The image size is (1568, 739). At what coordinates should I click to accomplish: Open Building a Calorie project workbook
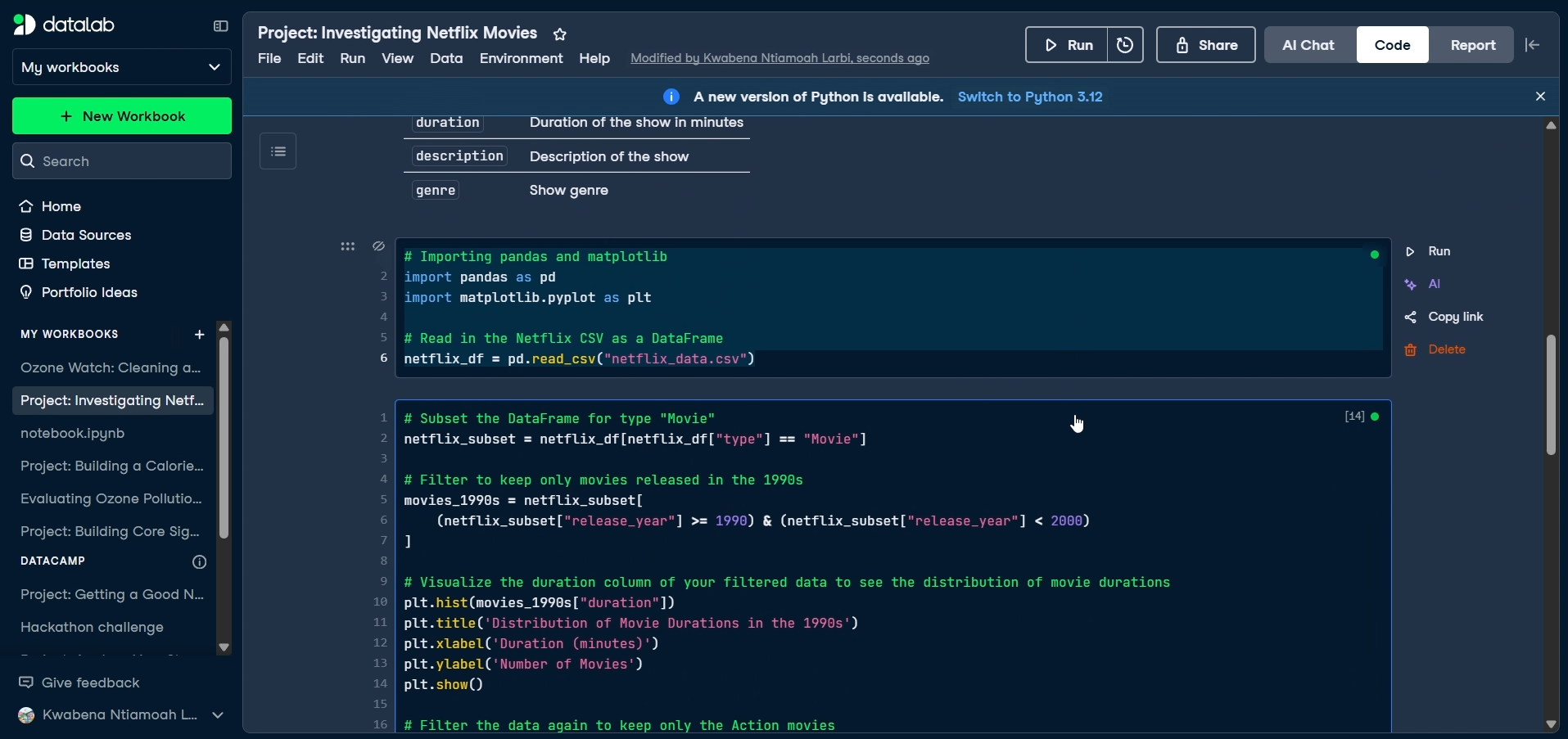112,466
